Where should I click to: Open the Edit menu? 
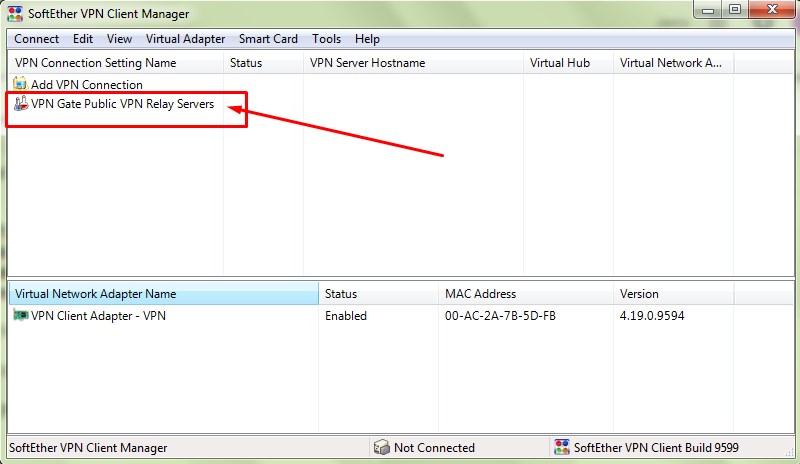[x=83, y=39]
